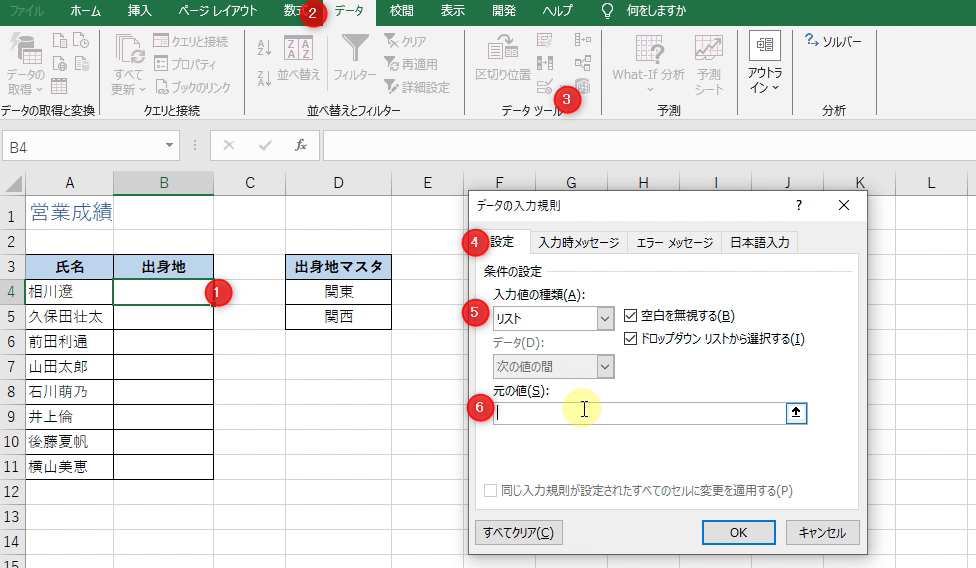Open the 入力時メッセージ tab
Viewport: 976px width, 568px height.
coord(579,243)
